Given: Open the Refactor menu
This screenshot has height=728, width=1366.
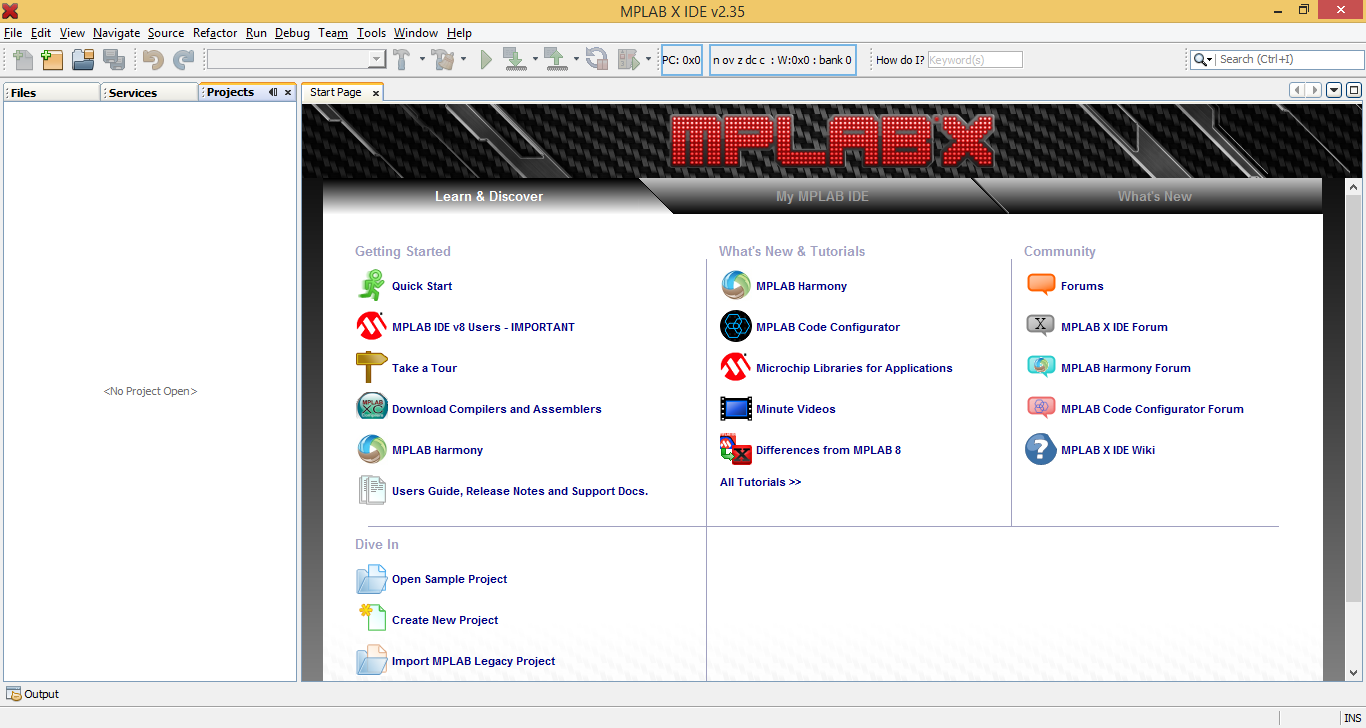Looking at the screenshot, I should 215,33.
